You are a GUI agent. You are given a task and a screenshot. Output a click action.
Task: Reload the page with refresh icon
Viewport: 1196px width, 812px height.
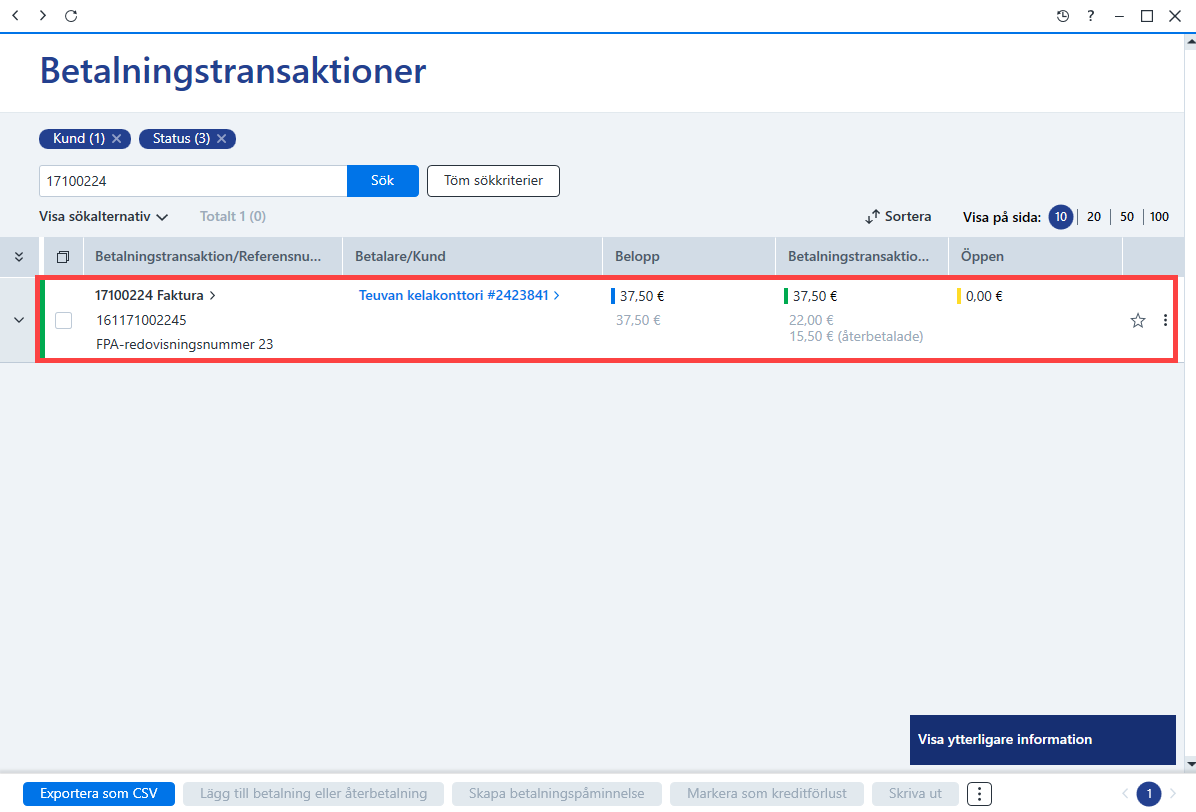pyautogui.click(x=71, y=16)
